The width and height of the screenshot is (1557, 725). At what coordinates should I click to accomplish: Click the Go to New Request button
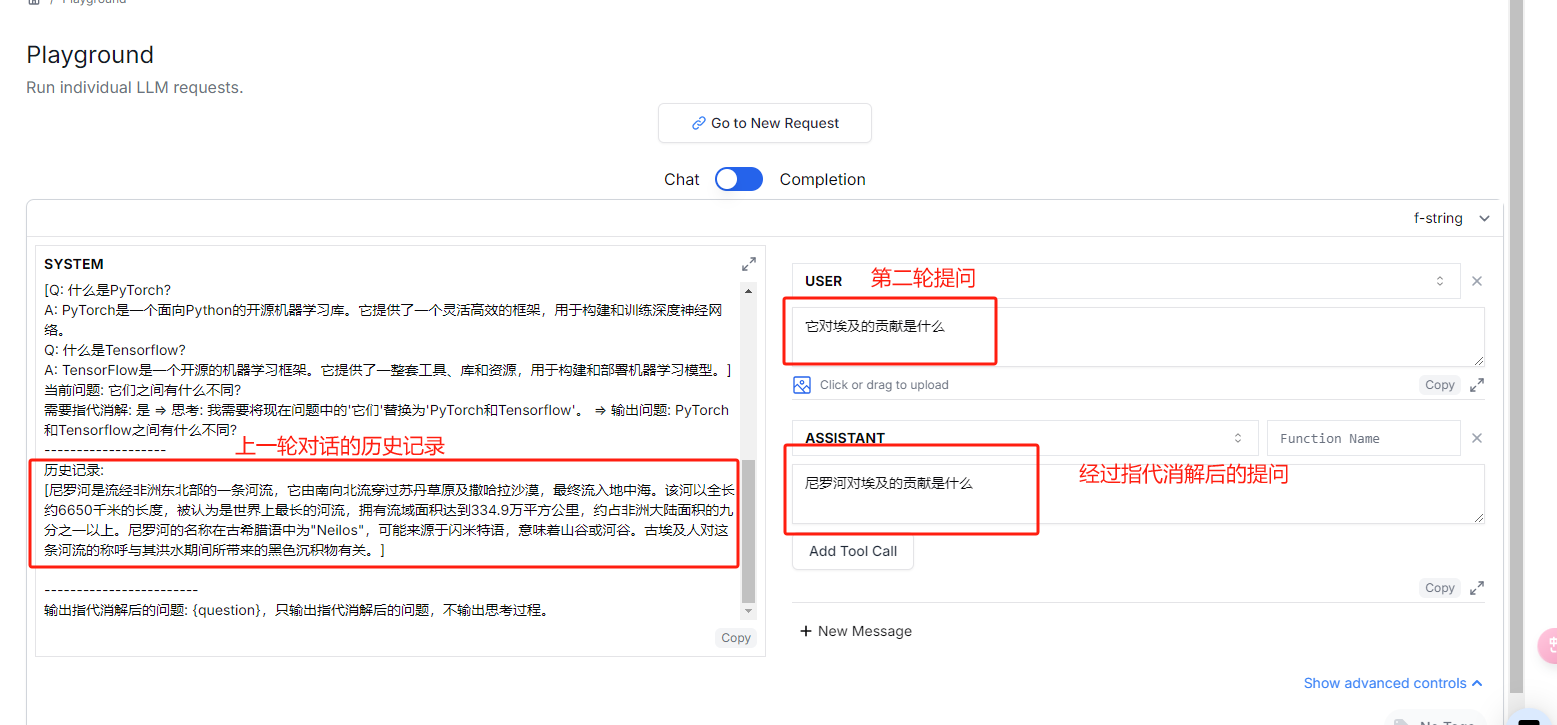[765, 123]
